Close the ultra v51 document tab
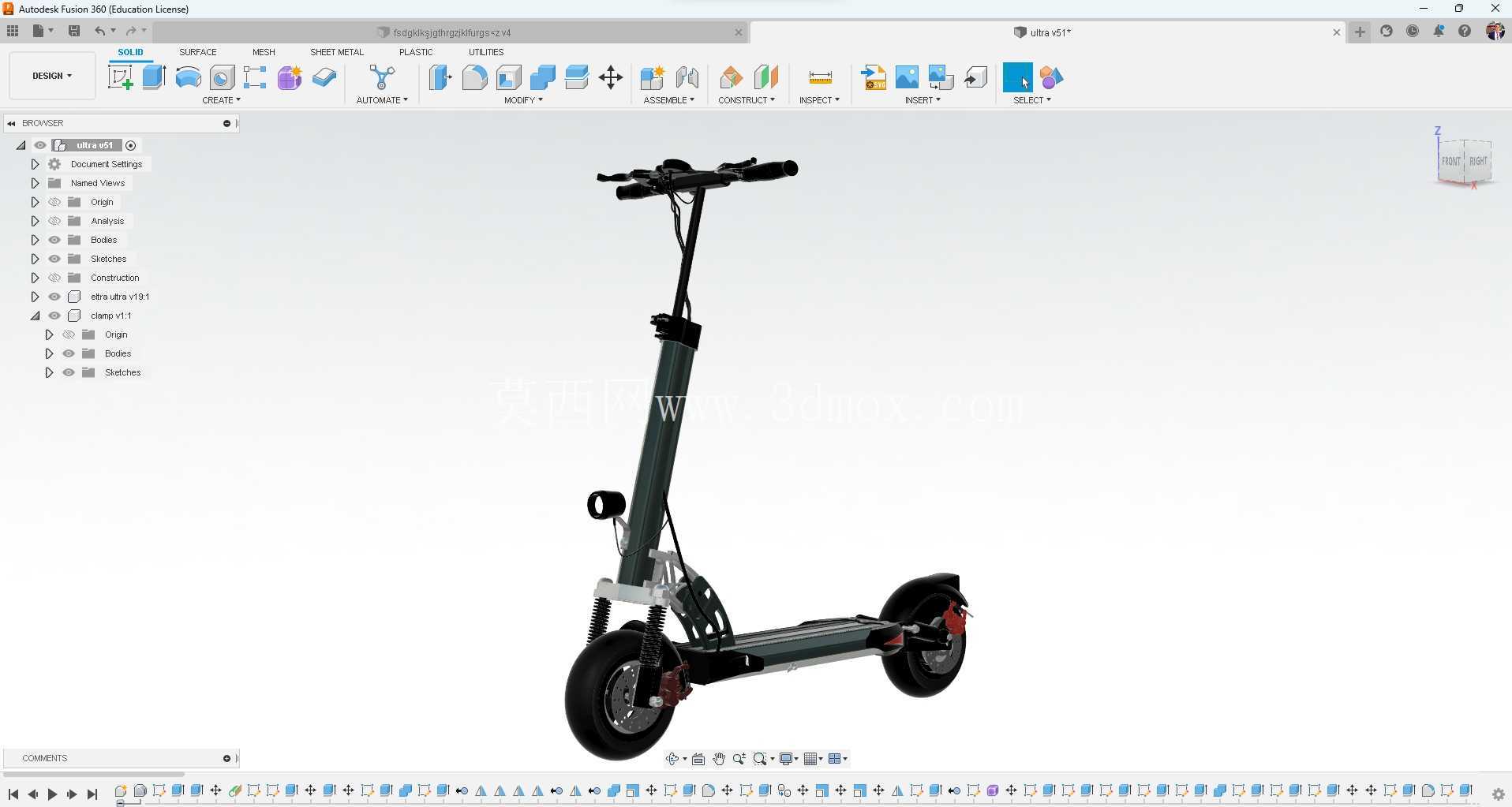 (x=1336, y=32)
